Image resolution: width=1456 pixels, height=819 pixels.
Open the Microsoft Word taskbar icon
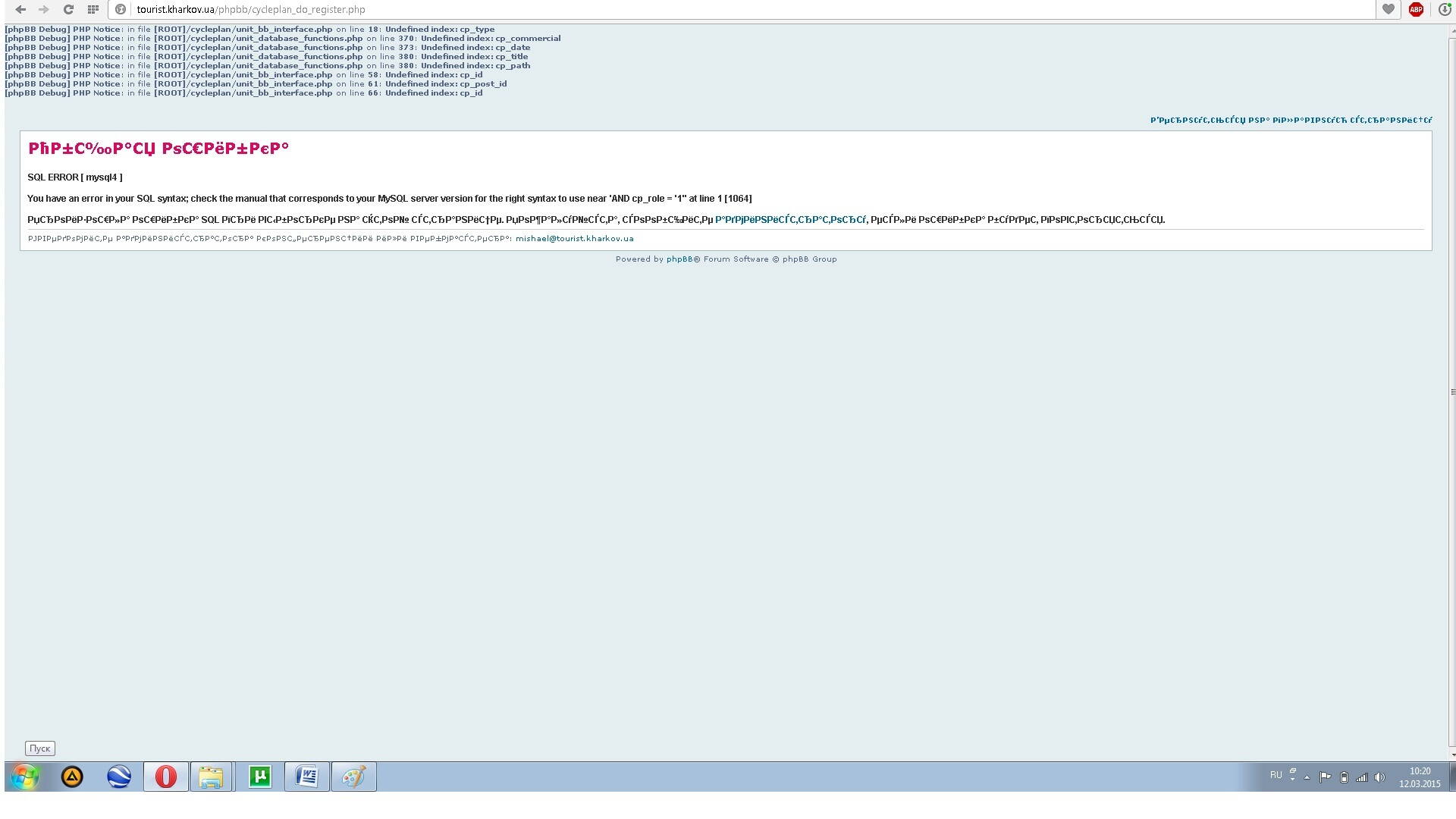(306, 777)
